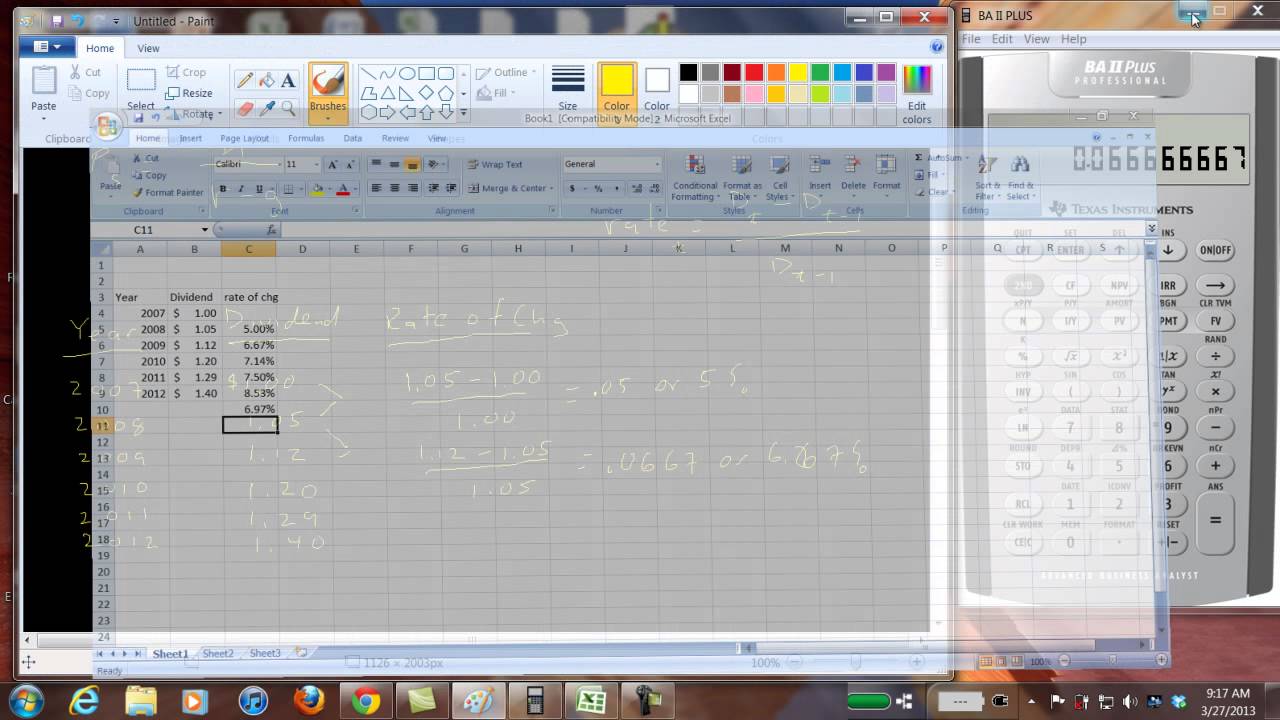1280x720 pixels.
Task: Click the plus key on the calculator
Action: 1215,466
